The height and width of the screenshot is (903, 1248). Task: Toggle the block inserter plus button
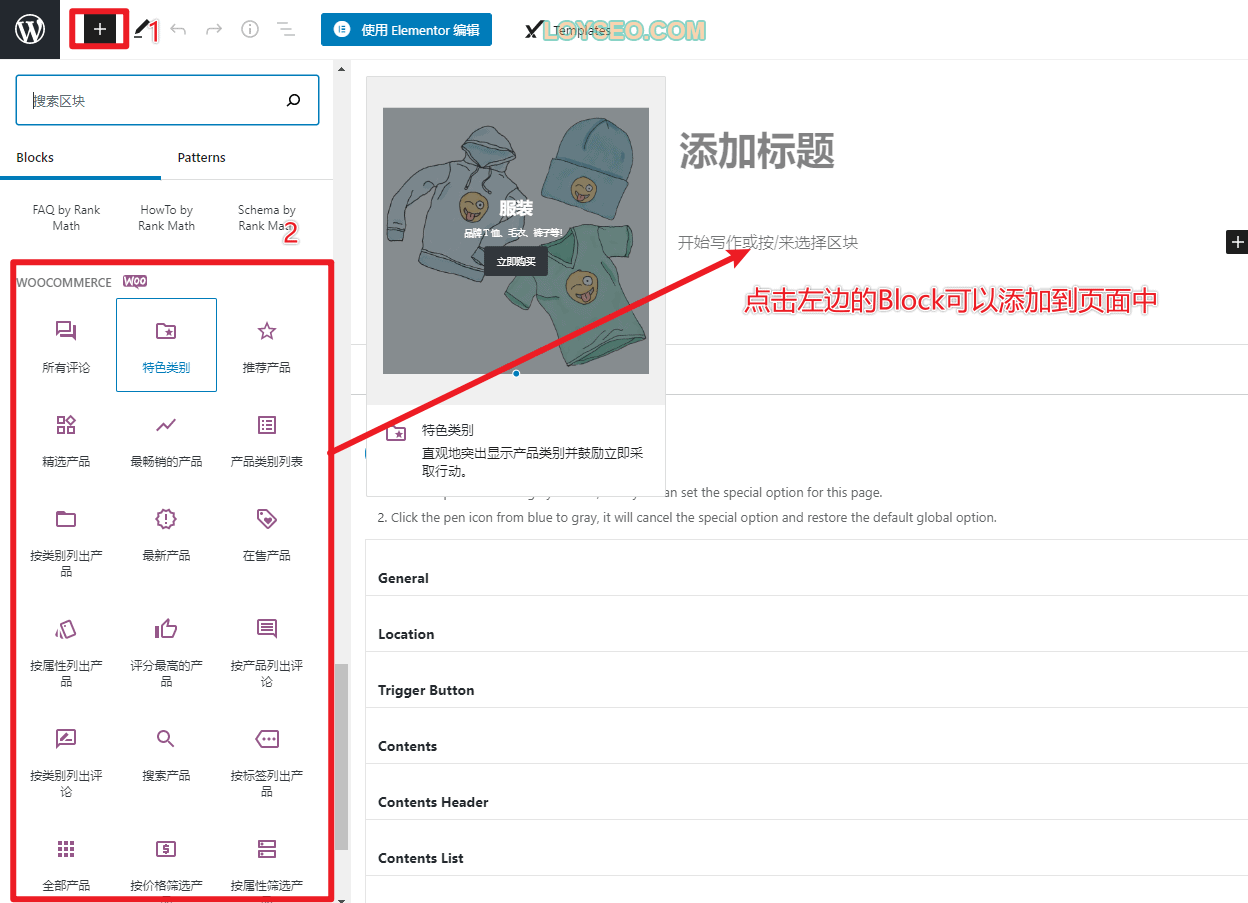click(x=99, y=30)
